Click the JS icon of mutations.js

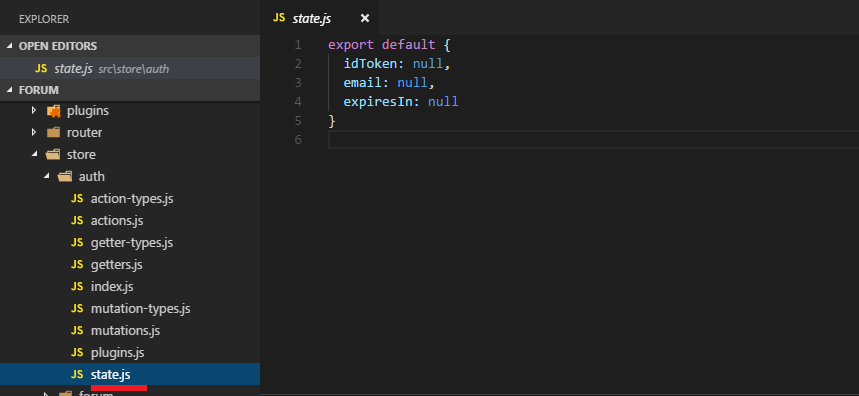point(77,331)
